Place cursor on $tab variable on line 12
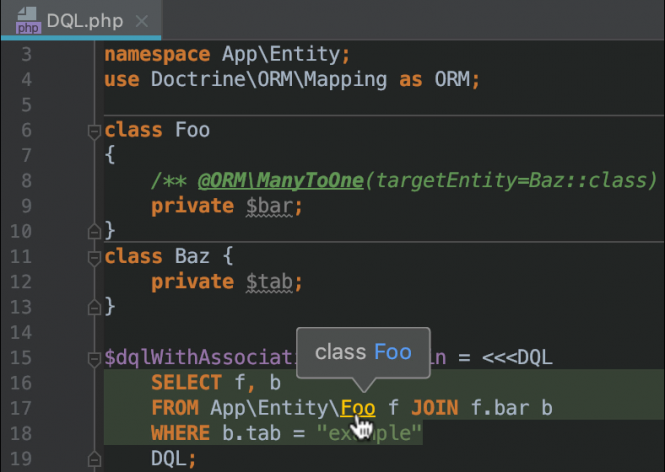The width and height of the screenshot is (665, 472). point(269,282)
